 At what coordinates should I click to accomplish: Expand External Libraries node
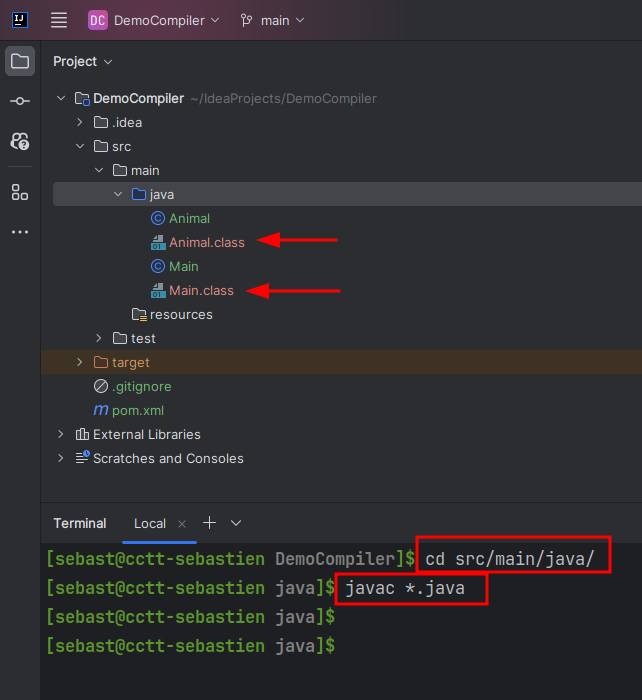pos(61,434)
